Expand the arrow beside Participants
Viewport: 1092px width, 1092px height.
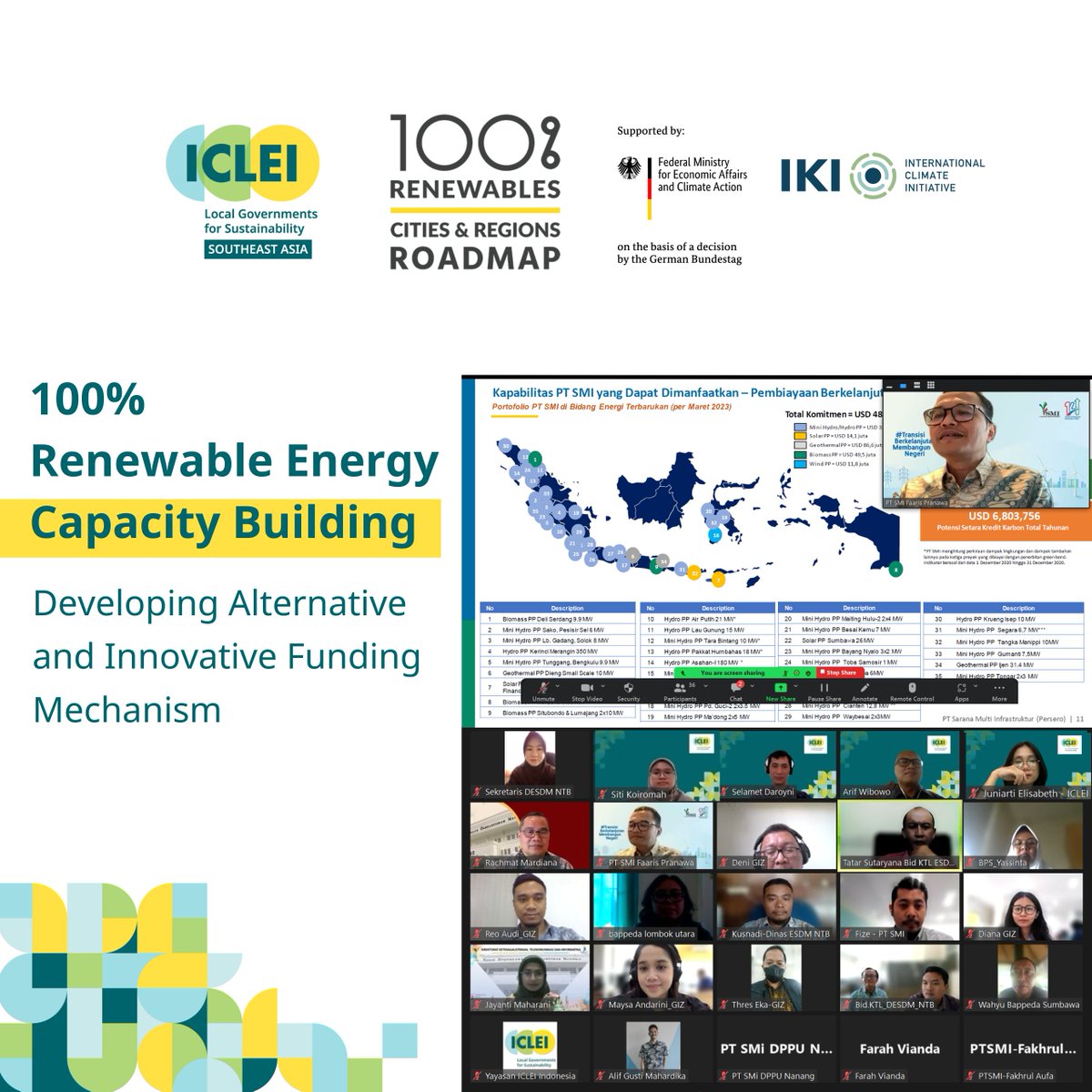coord(706,686)
